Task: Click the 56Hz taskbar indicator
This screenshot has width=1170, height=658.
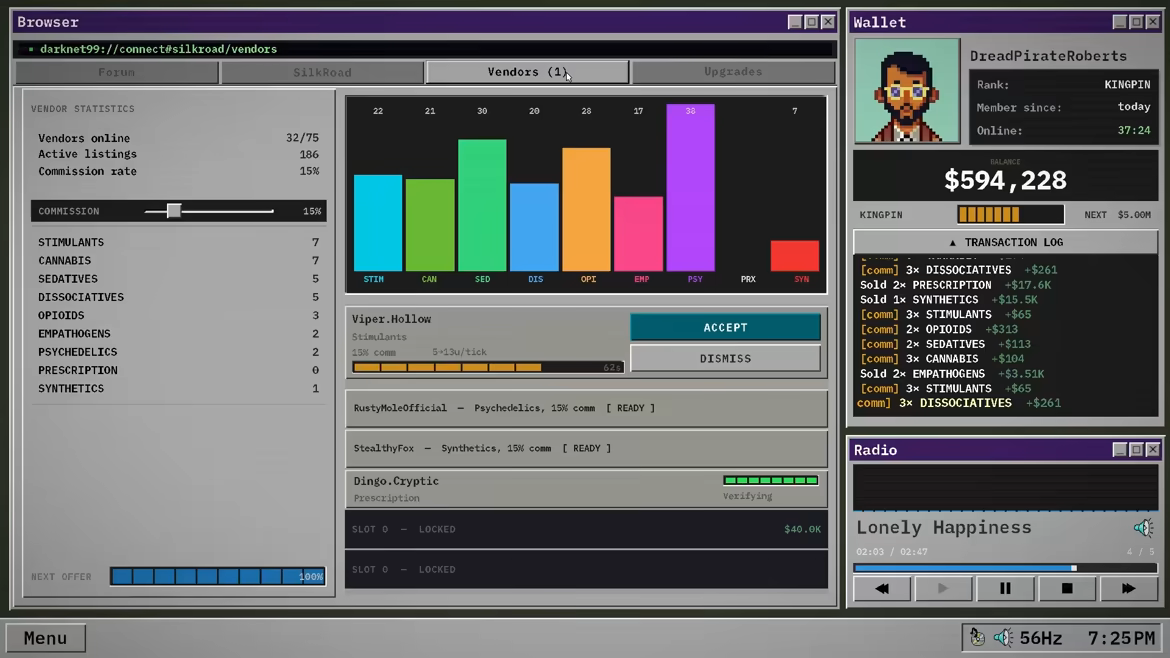Action: (1040, 638)
